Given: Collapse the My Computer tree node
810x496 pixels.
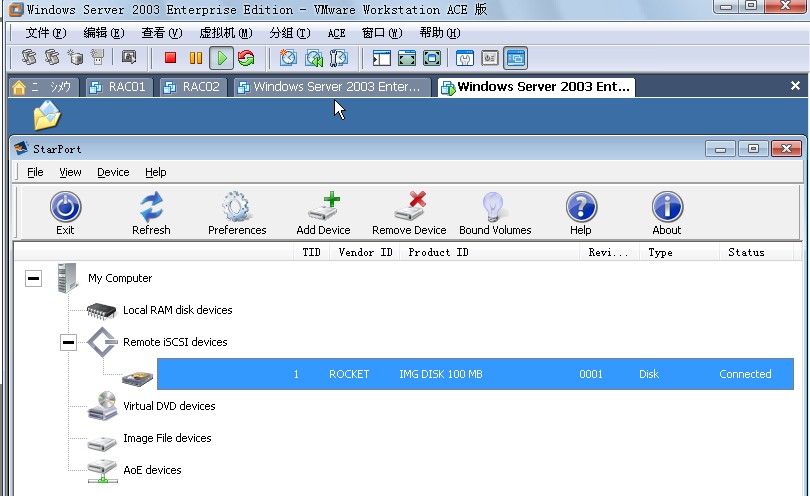Looking at the screenshot, I should [x=34, y=278].
